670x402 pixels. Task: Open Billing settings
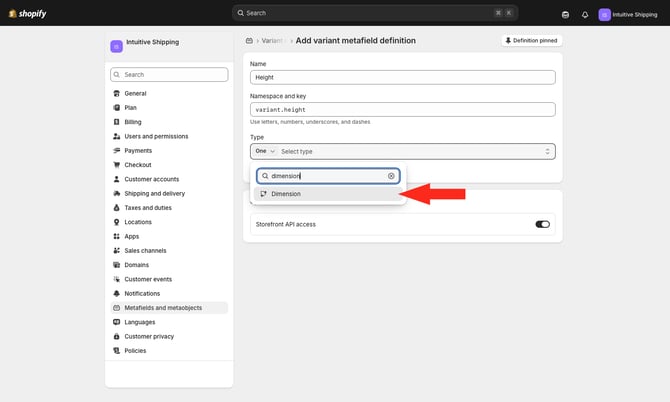point(132,122)
